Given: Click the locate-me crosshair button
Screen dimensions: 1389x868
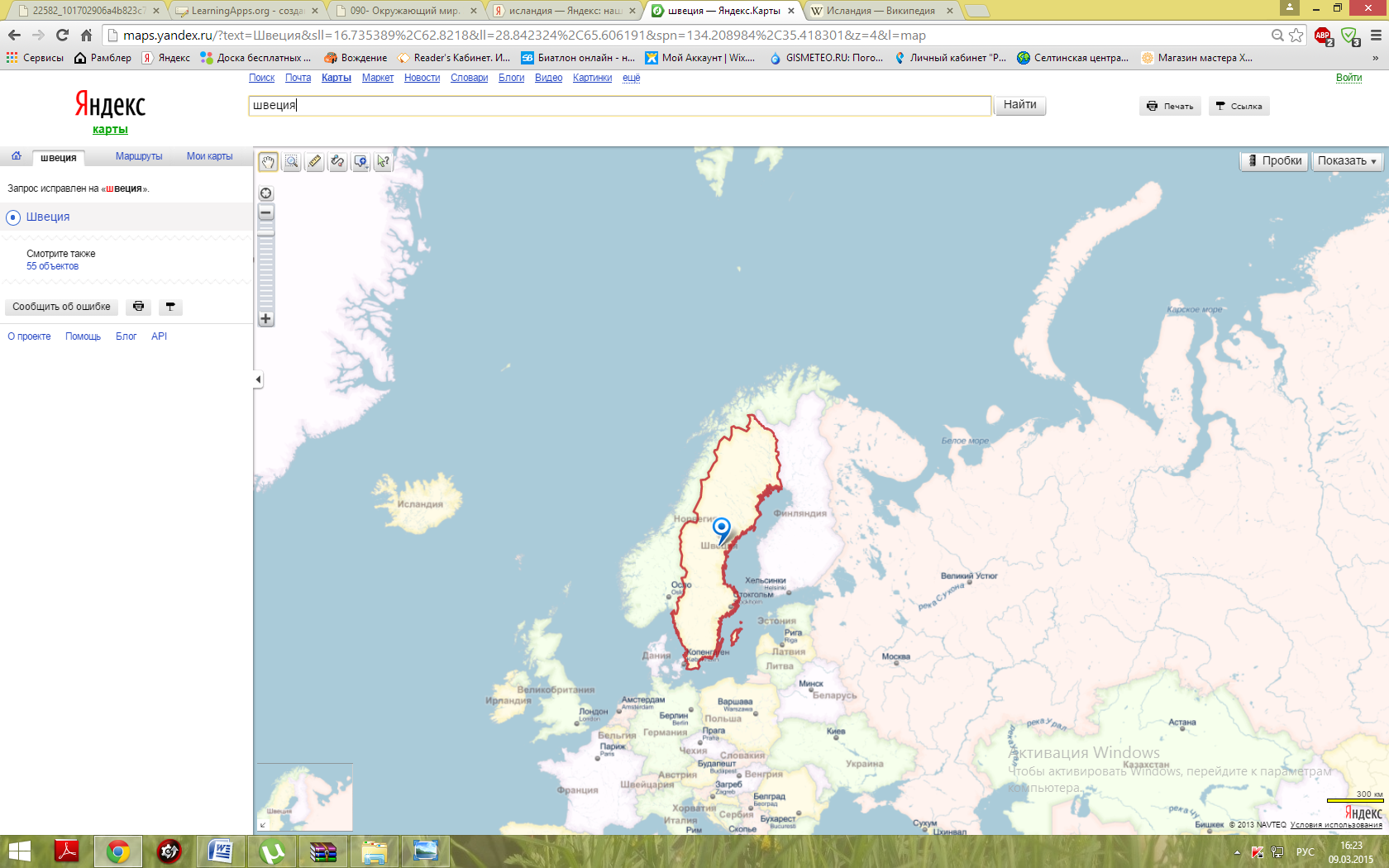Looking at the screenshot, I should (x=266, y=193).
